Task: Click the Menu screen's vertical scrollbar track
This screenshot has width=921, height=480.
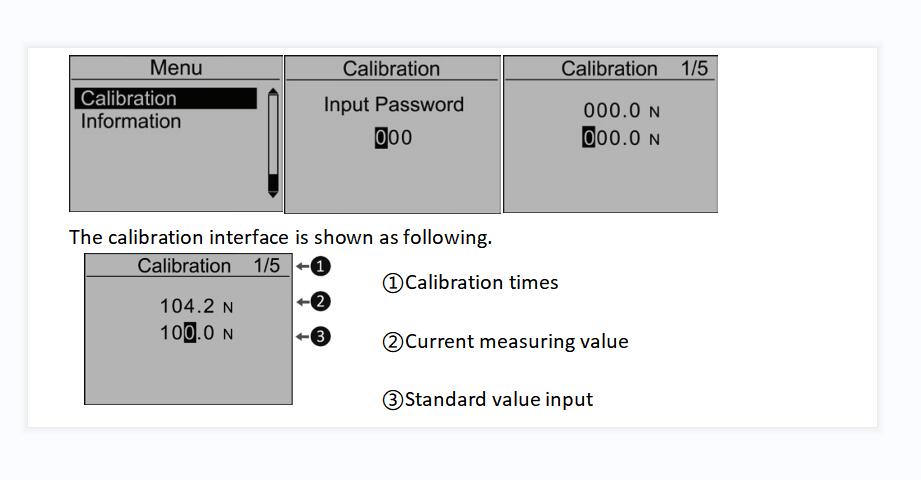Action: point(273,143)
